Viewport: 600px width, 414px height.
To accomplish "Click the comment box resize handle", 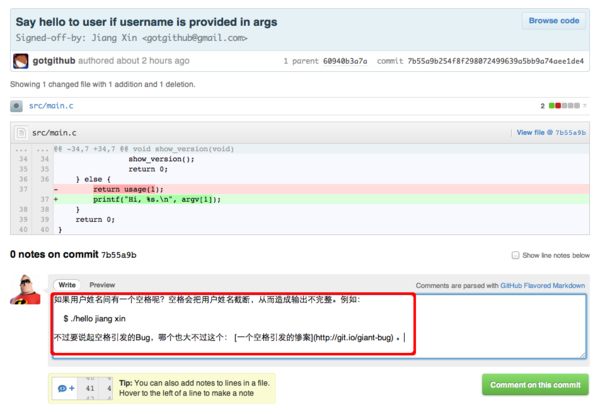I will [582, 355].
